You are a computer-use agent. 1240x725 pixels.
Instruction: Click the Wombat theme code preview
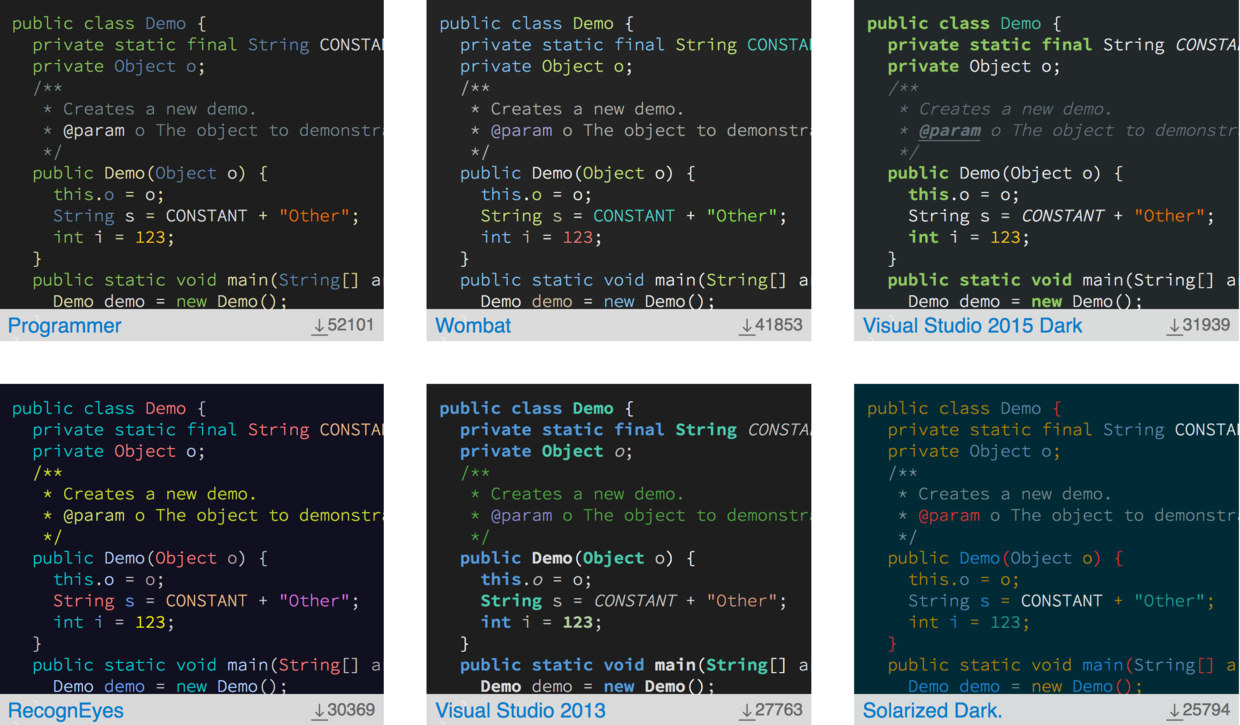pos(619,154)
